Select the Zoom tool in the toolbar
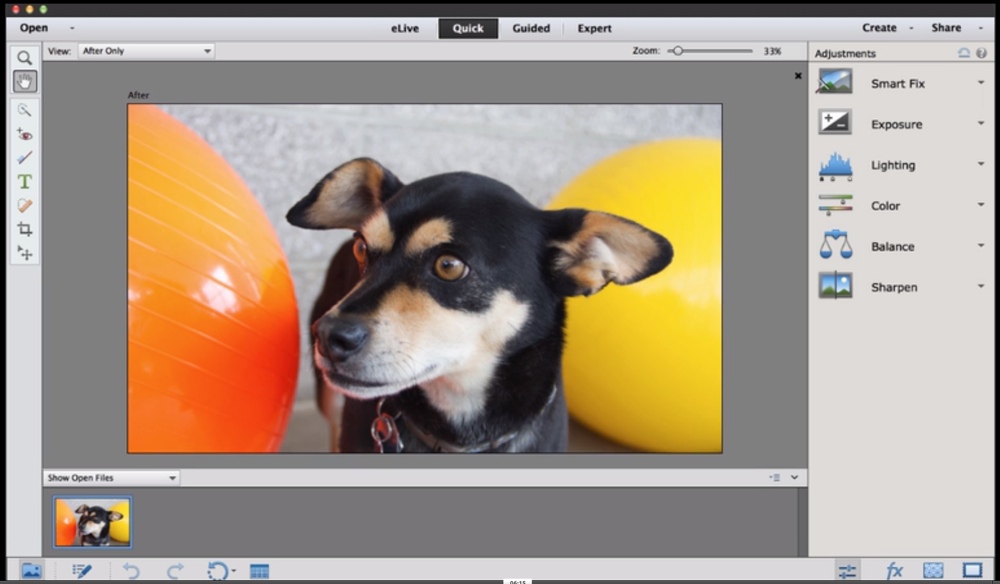The height and width of the screenshot is (584, 1000). pyautogui.click(x=25, y=58)
